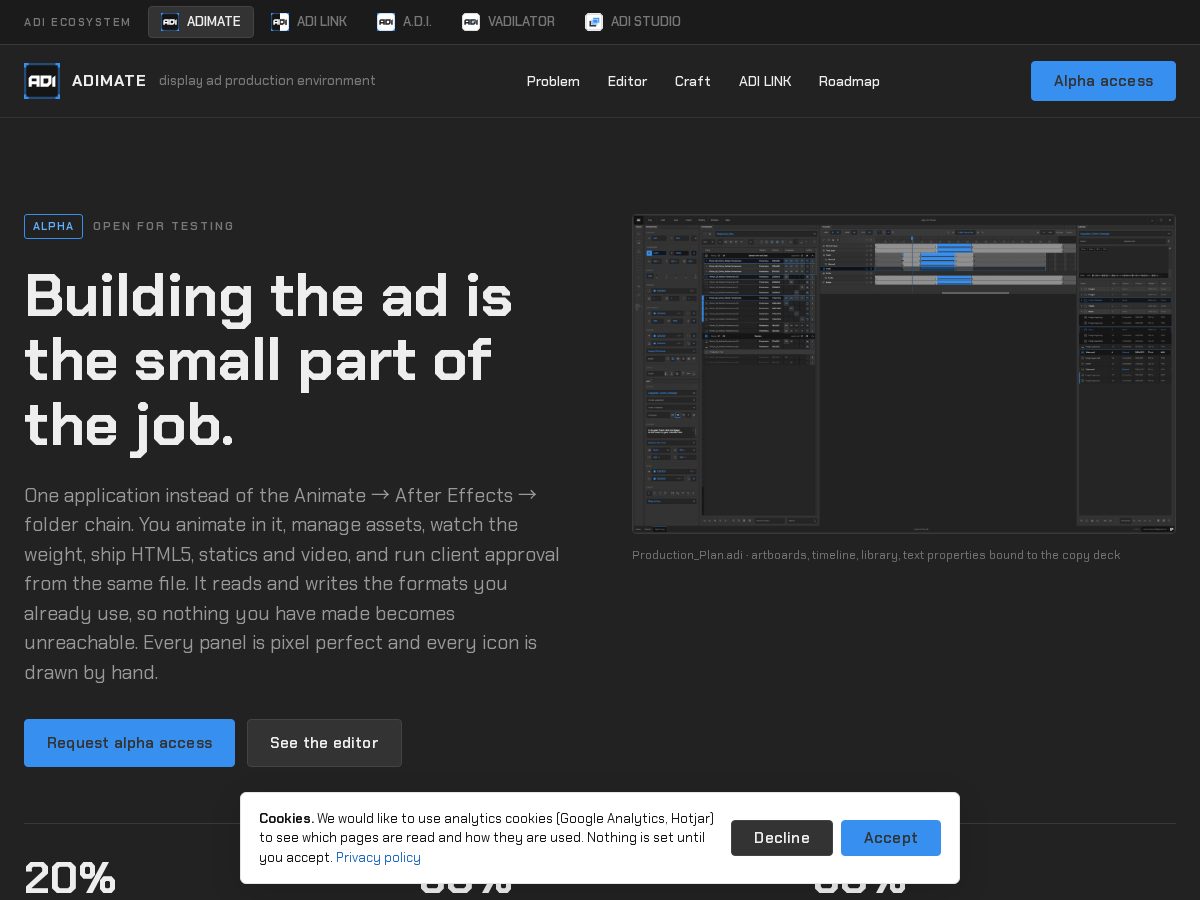Image resolution: width=1200 pixels, height=900 pixels.
Task: Open the ADI STUDIO ecosystem tab
Action: (x=633, y=22)
